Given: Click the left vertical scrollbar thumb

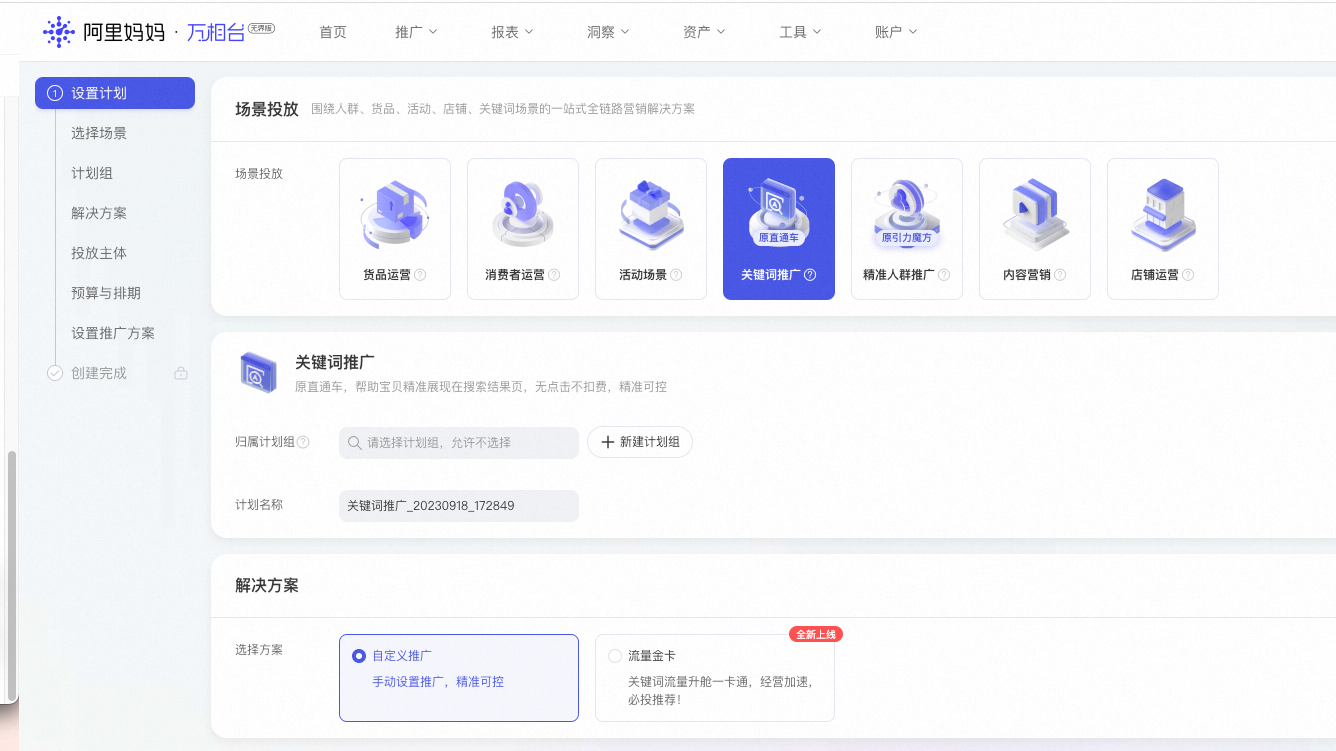Looking at the screenshot, I should (12, 575).
